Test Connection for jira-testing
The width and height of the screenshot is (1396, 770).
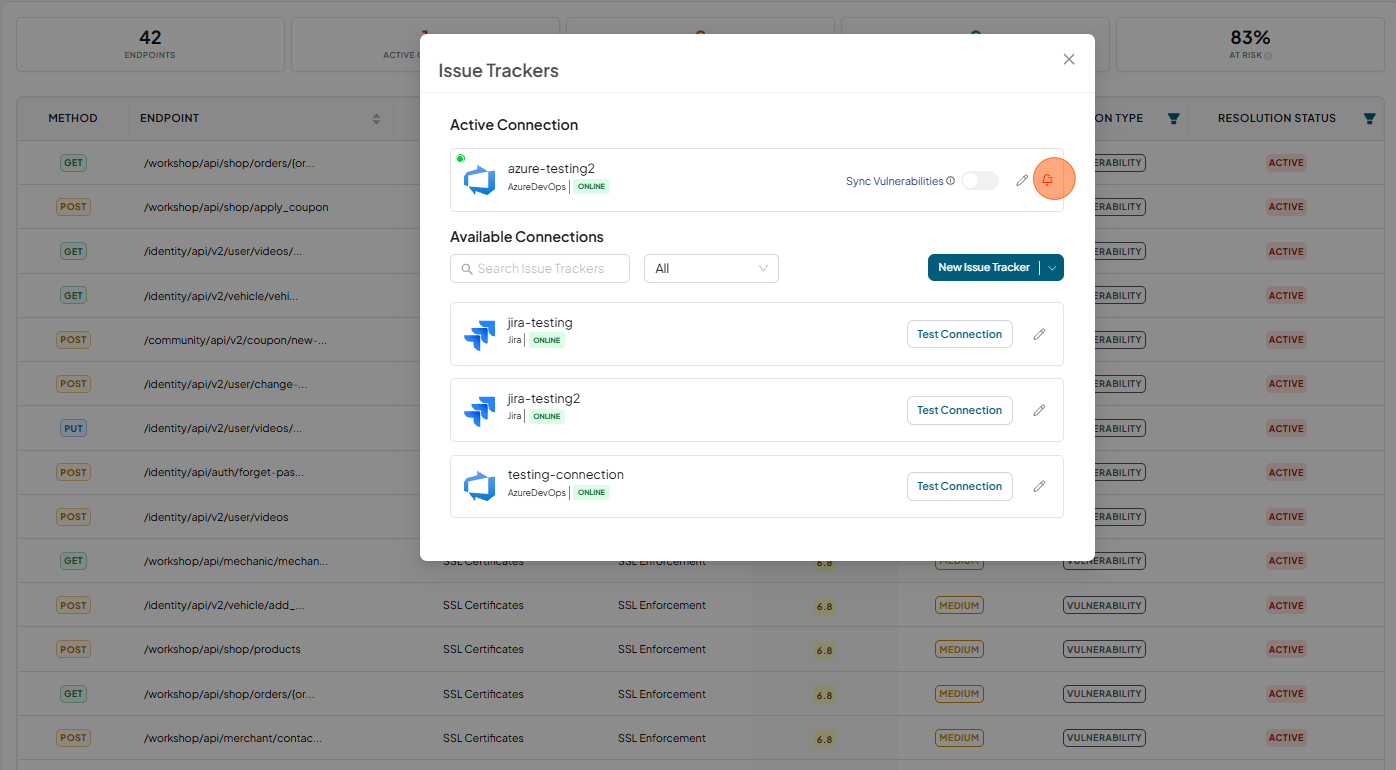tap(960, 334)
